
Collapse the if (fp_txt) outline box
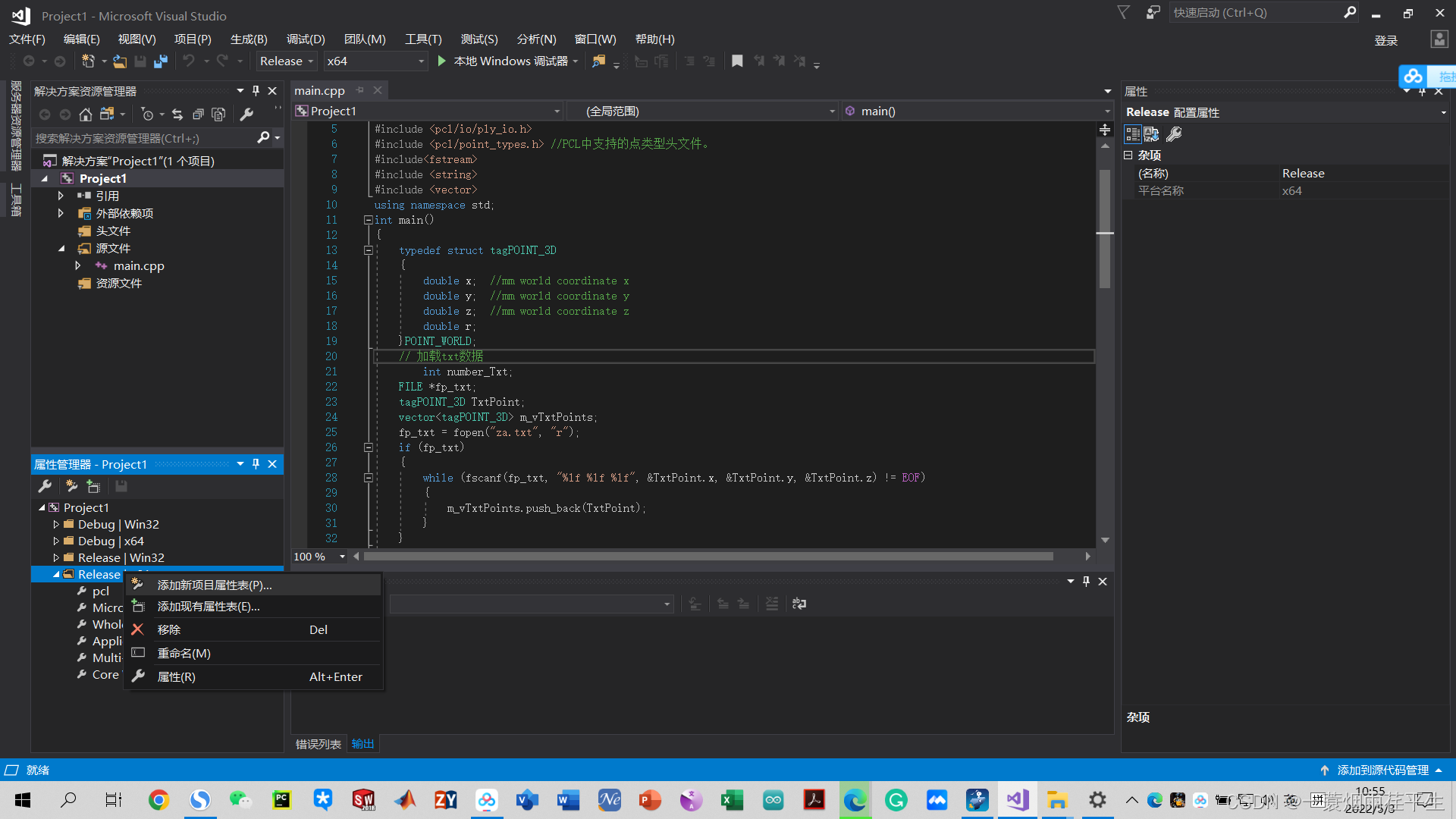[x=368, y=447]
